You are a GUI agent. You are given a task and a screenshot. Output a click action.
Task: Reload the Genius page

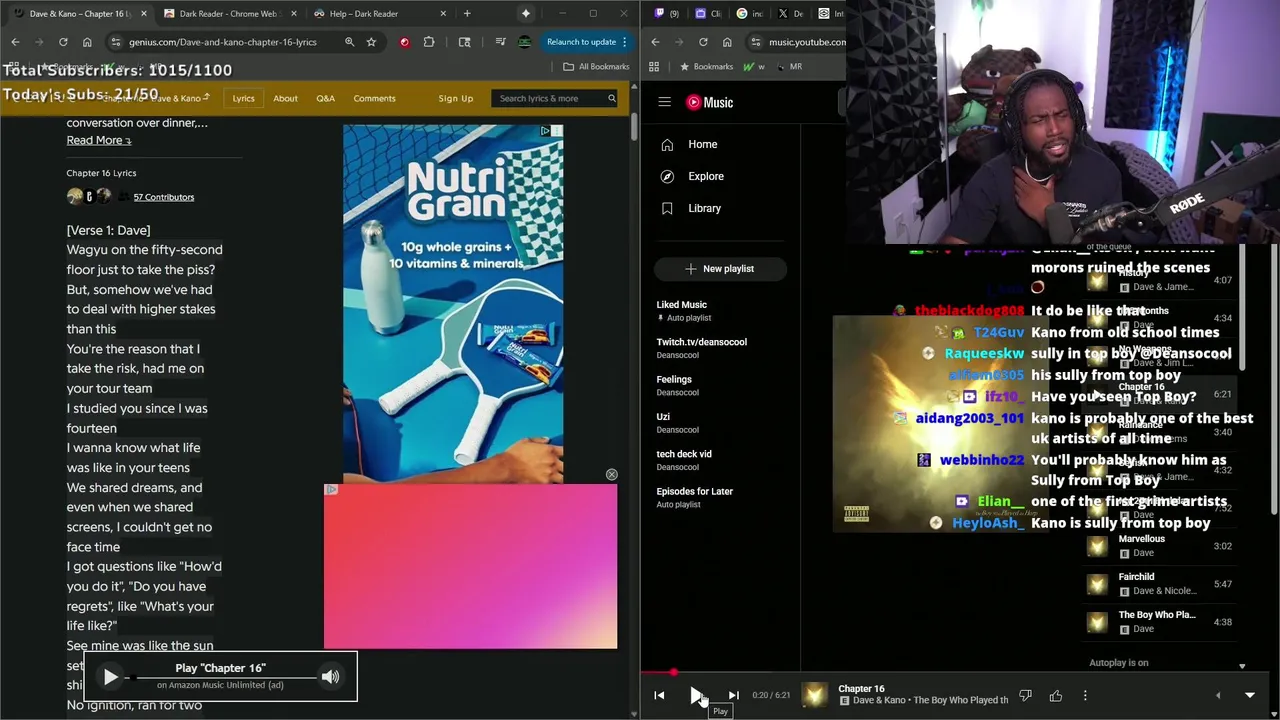[63, 42]
